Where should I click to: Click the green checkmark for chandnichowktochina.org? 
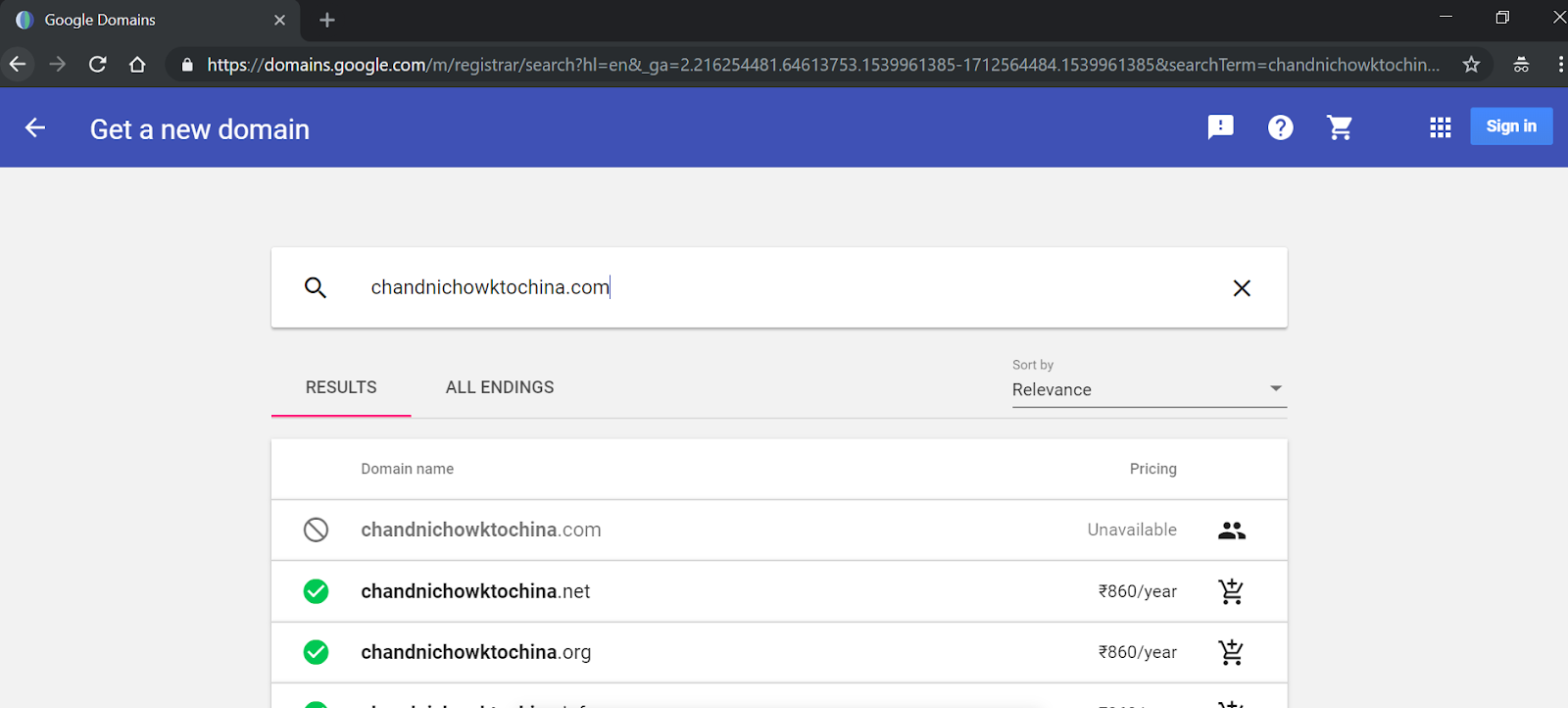[316, 652]
